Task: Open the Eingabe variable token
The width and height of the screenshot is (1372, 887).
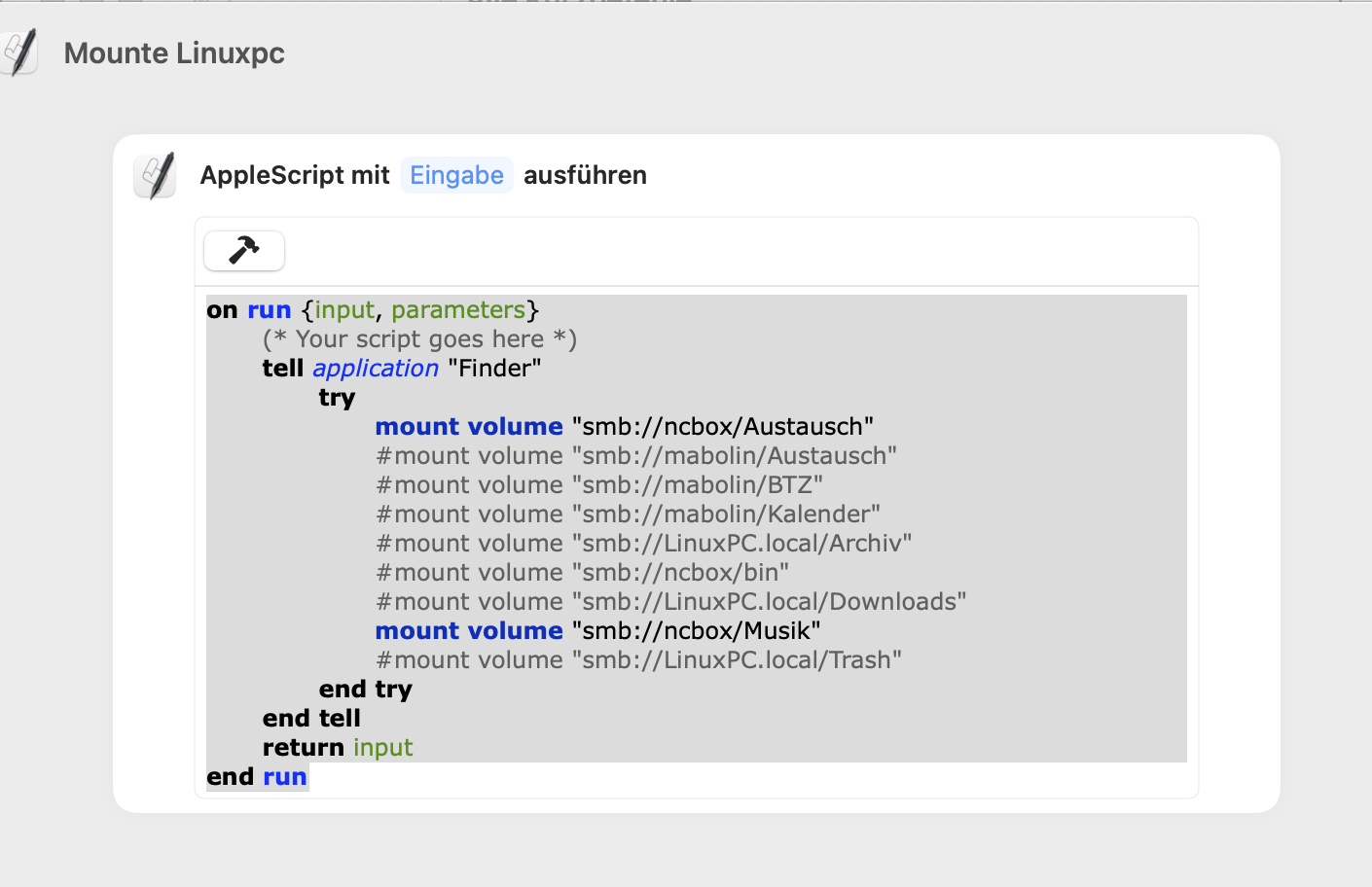Action: pos(456,175)
